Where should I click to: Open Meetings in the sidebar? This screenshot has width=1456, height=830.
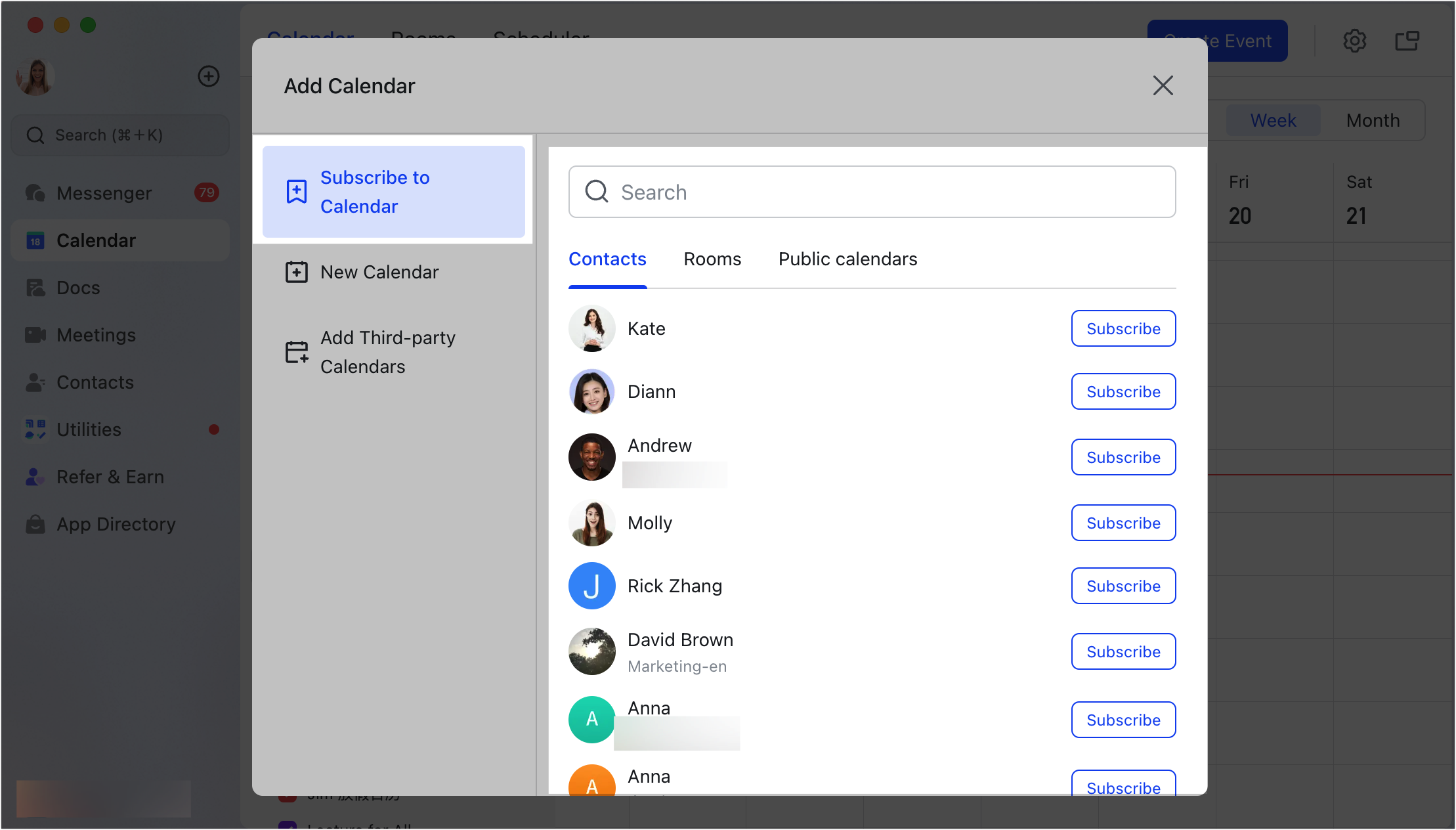[x=96, y=335]
